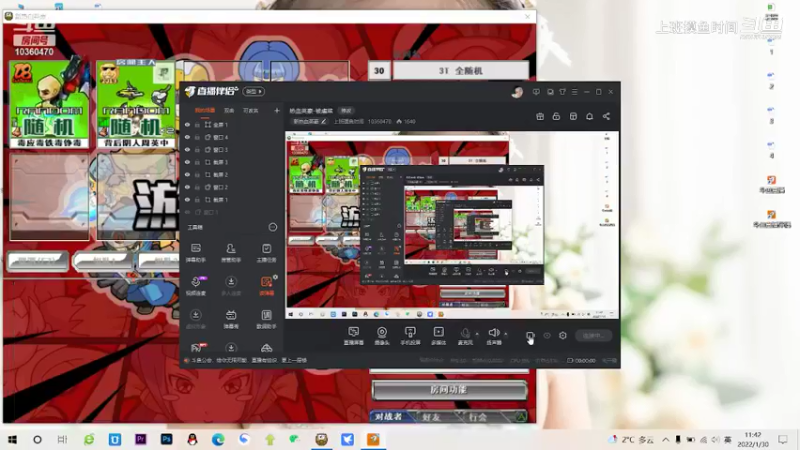Click the share icon above the preview

pos(606,116)
